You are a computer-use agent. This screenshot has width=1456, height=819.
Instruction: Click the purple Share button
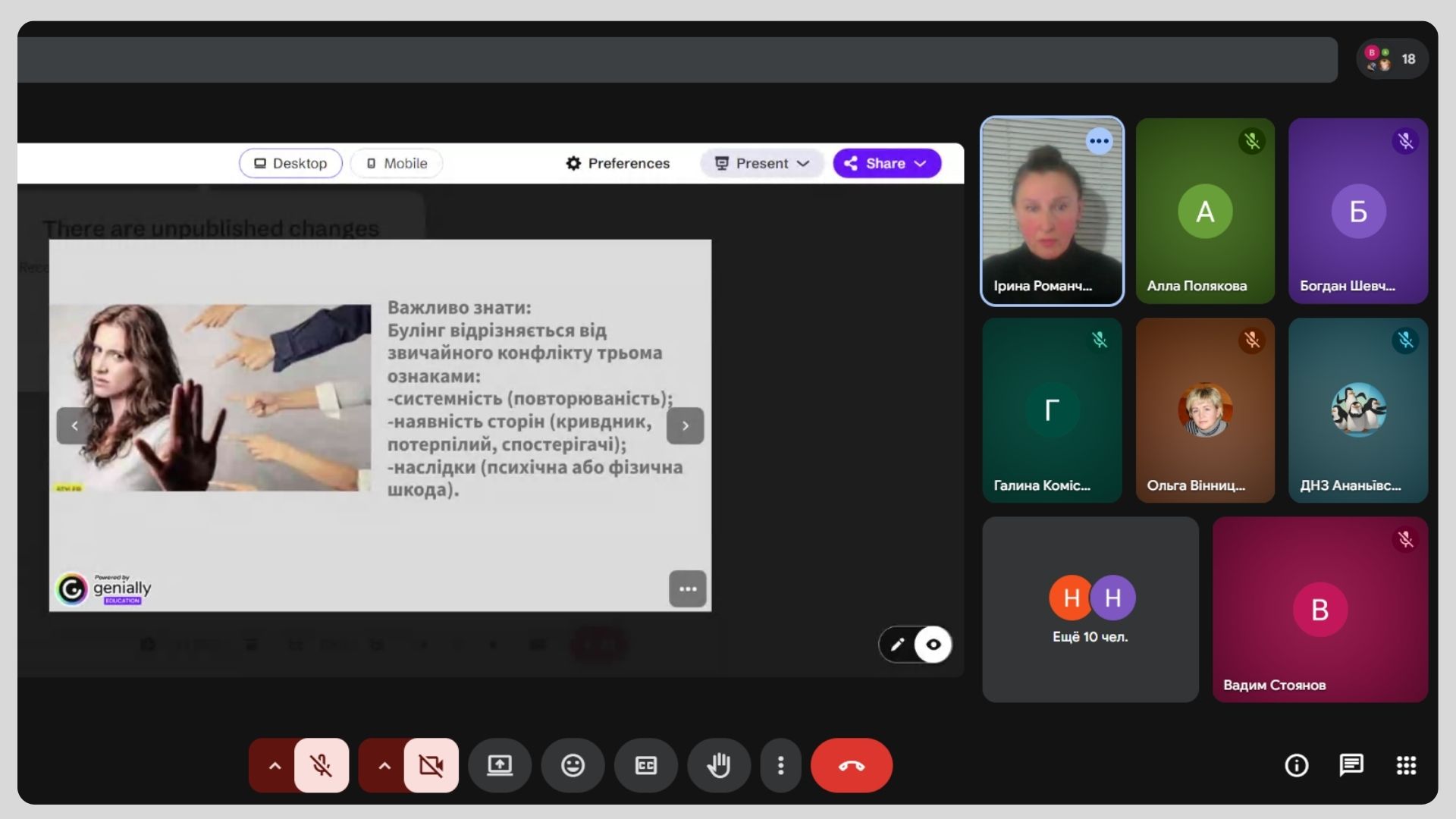click(886, 163)
